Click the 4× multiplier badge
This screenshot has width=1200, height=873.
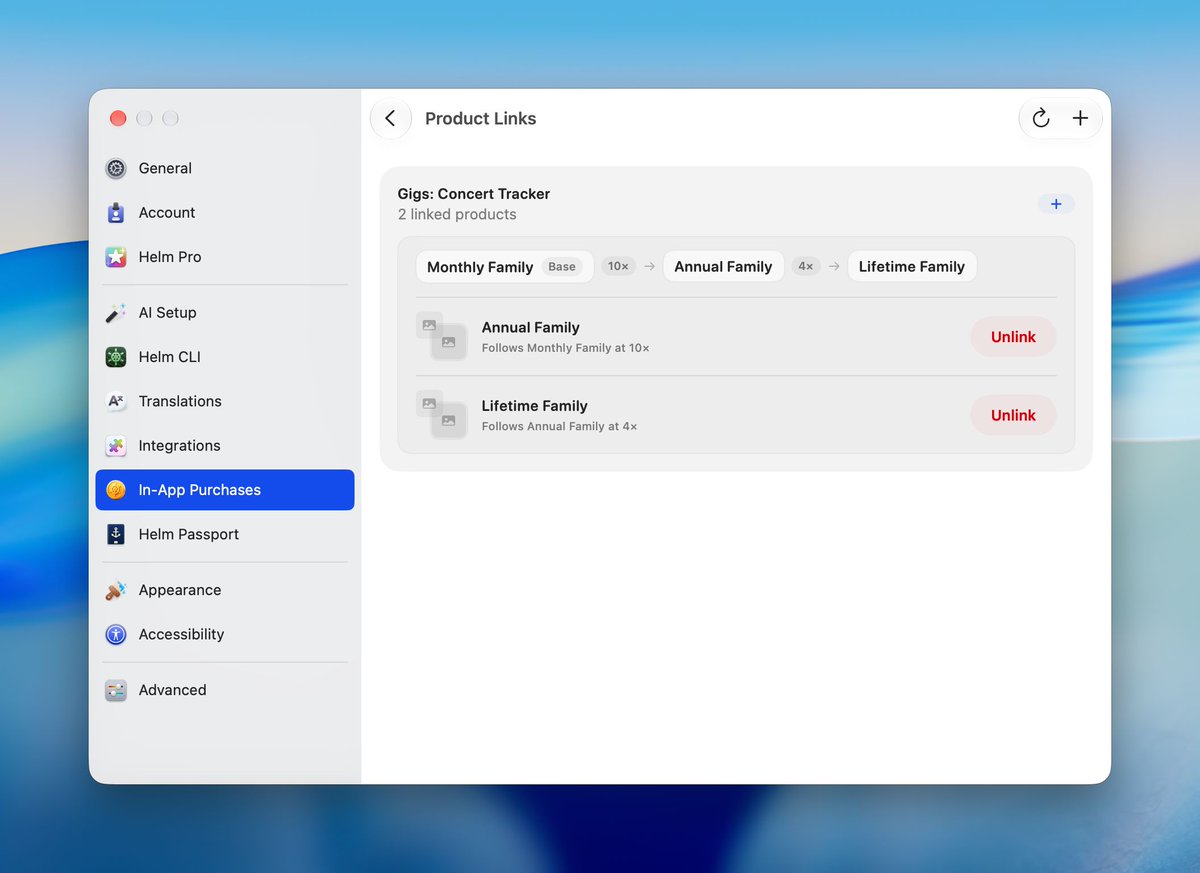click(806, 267)
